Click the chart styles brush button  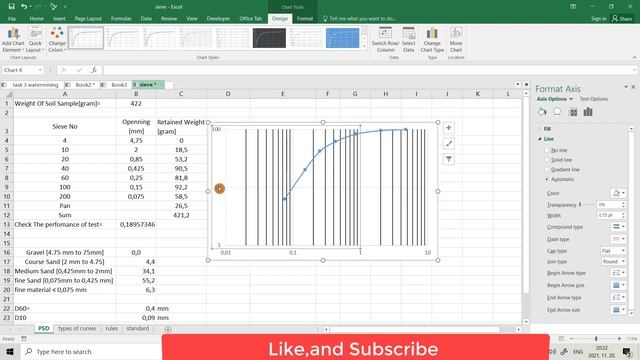pyautogui.click(x=449, y=143)
